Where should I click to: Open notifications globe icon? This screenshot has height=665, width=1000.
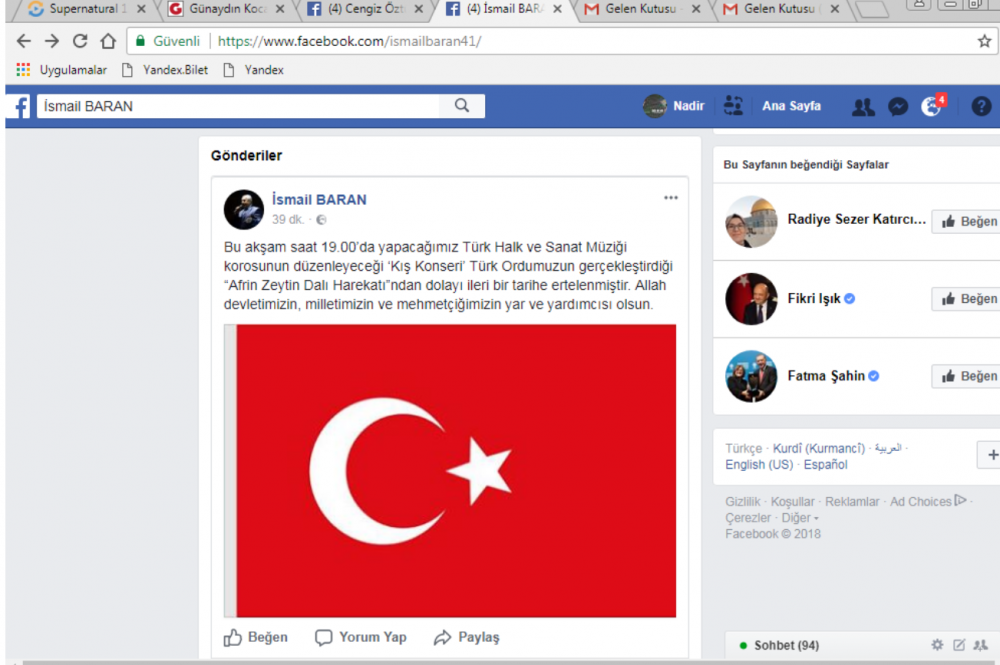tap(932, 107)
